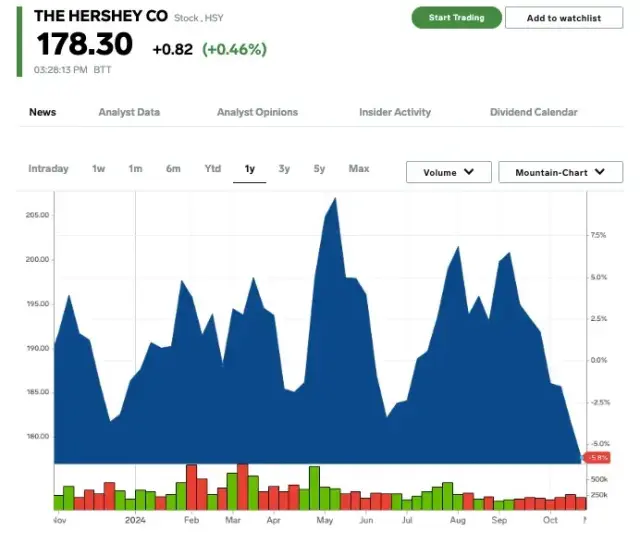This screenshot has height=544, width=640.
Task: Select the 1w chart range
Action: [x=99, y=169]
